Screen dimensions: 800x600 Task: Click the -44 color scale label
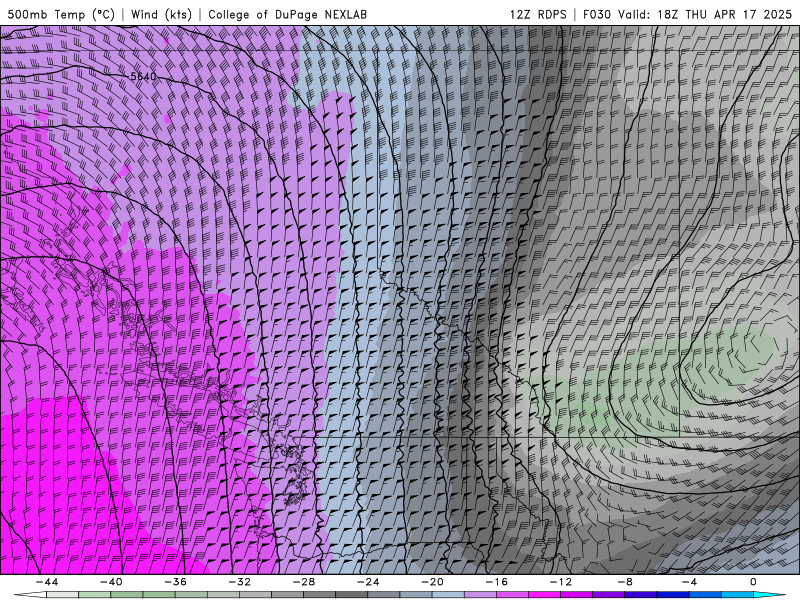click(47, 582)
